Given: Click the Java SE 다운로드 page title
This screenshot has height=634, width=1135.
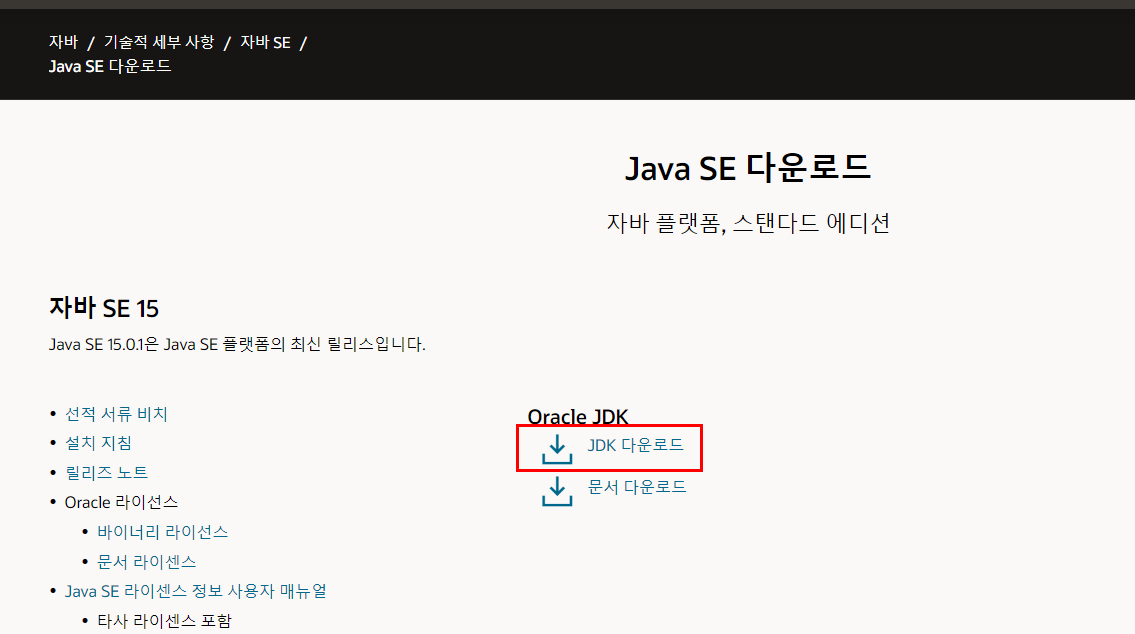Looking at the screenshot, I should pos(748,168).
